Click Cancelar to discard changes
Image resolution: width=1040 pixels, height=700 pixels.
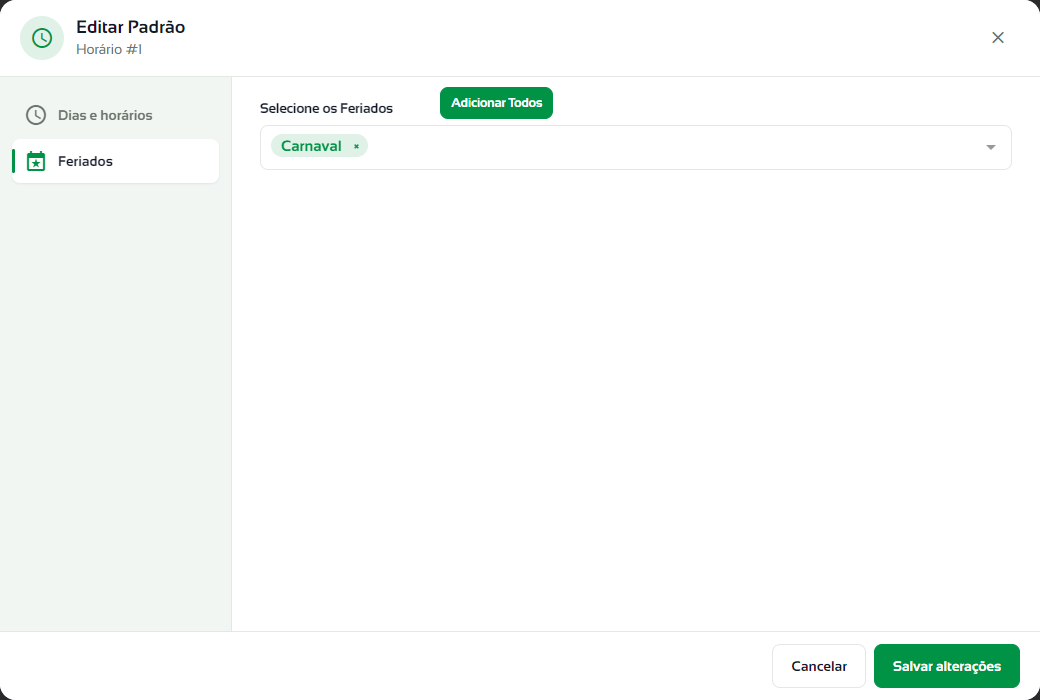pos(818,665)
